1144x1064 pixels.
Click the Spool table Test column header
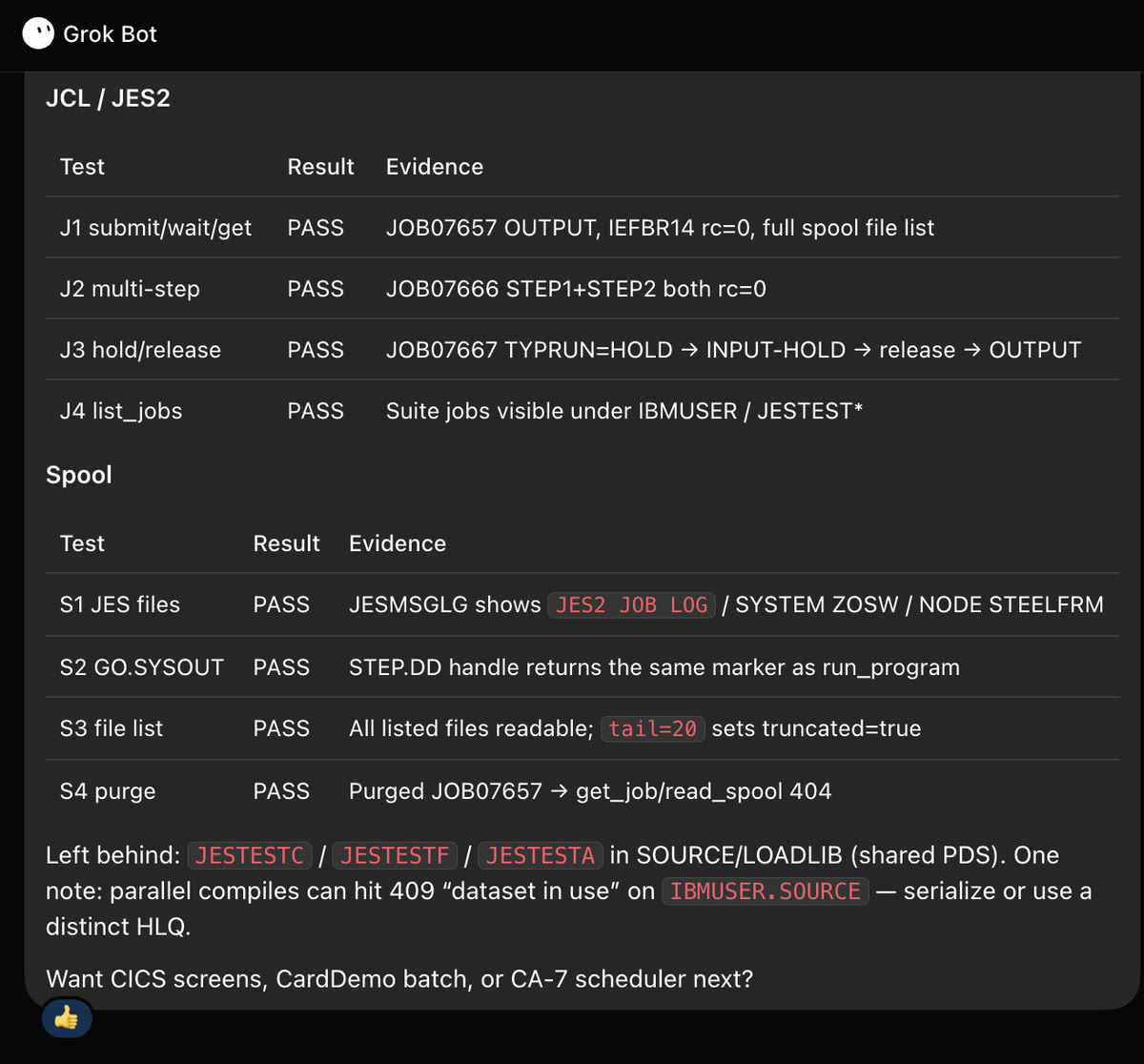coord(82,543)
